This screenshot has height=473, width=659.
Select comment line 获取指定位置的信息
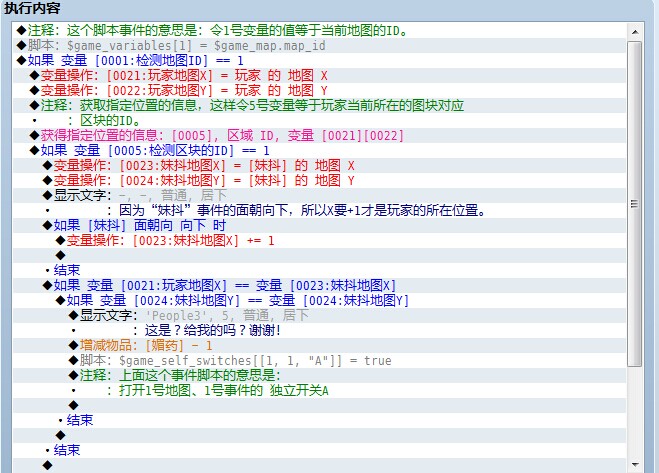point(319,106)
